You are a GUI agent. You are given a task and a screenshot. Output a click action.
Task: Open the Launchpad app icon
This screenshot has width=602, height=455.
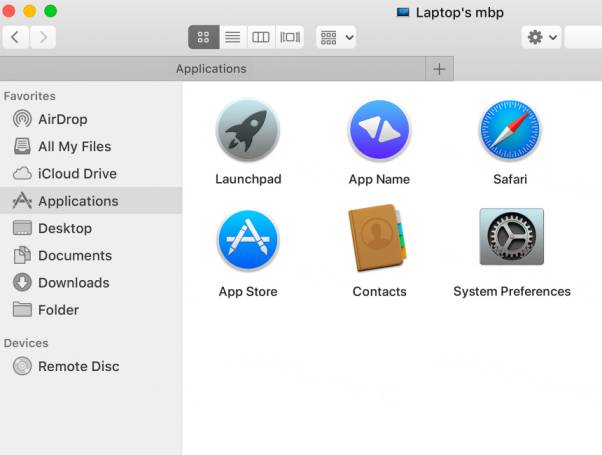[248, 131]
